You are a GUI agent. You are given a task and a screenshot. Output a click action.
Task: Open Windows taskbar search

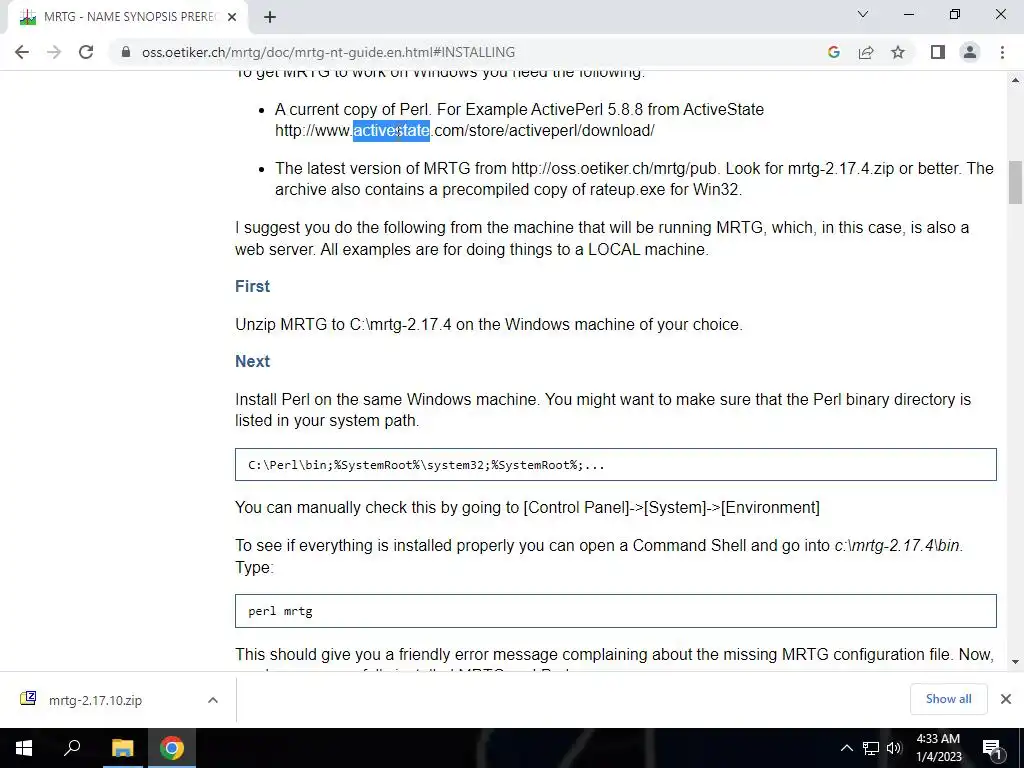(72, 748)
